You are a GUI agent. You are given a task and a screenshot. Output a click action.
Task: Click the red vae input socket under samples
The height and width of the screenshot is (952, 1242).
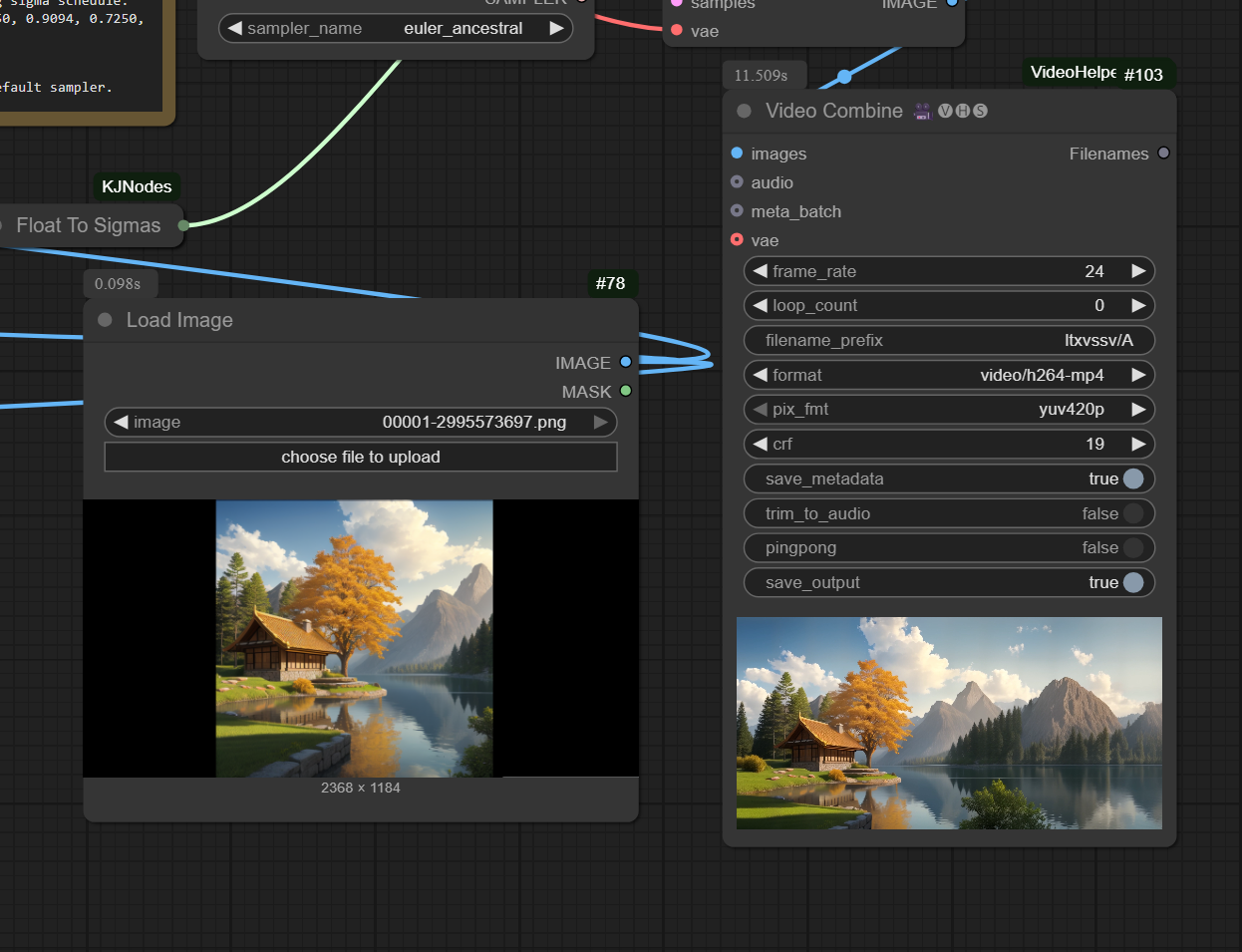coord(677,30)
